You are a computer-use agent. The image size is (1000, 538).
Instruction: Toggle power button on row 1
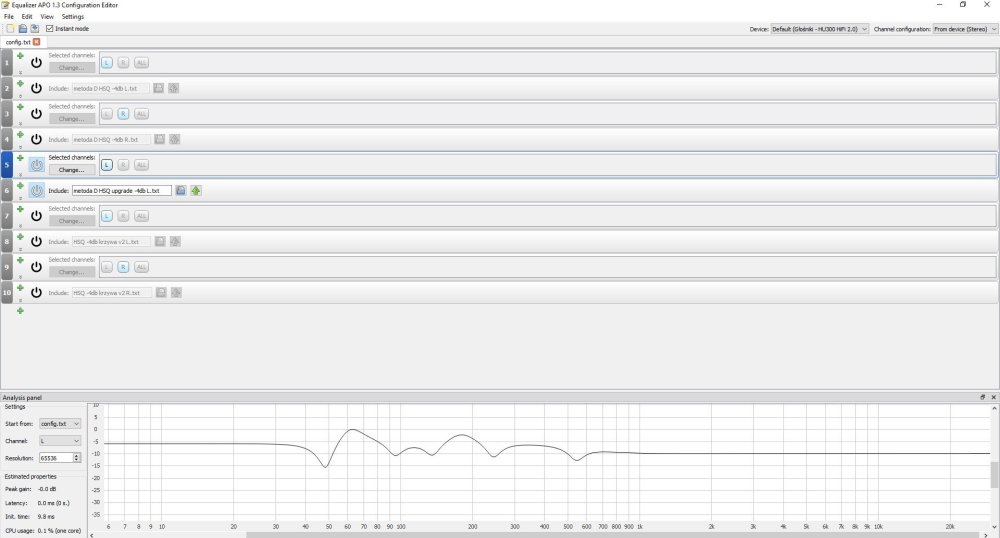tap(36, 62)
